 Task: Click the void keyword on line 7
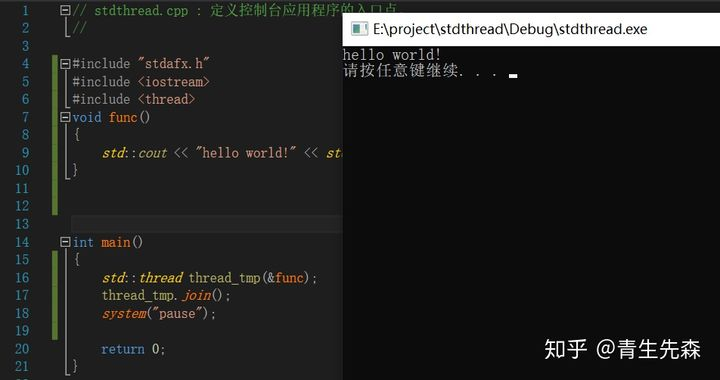tap(87, 117)
